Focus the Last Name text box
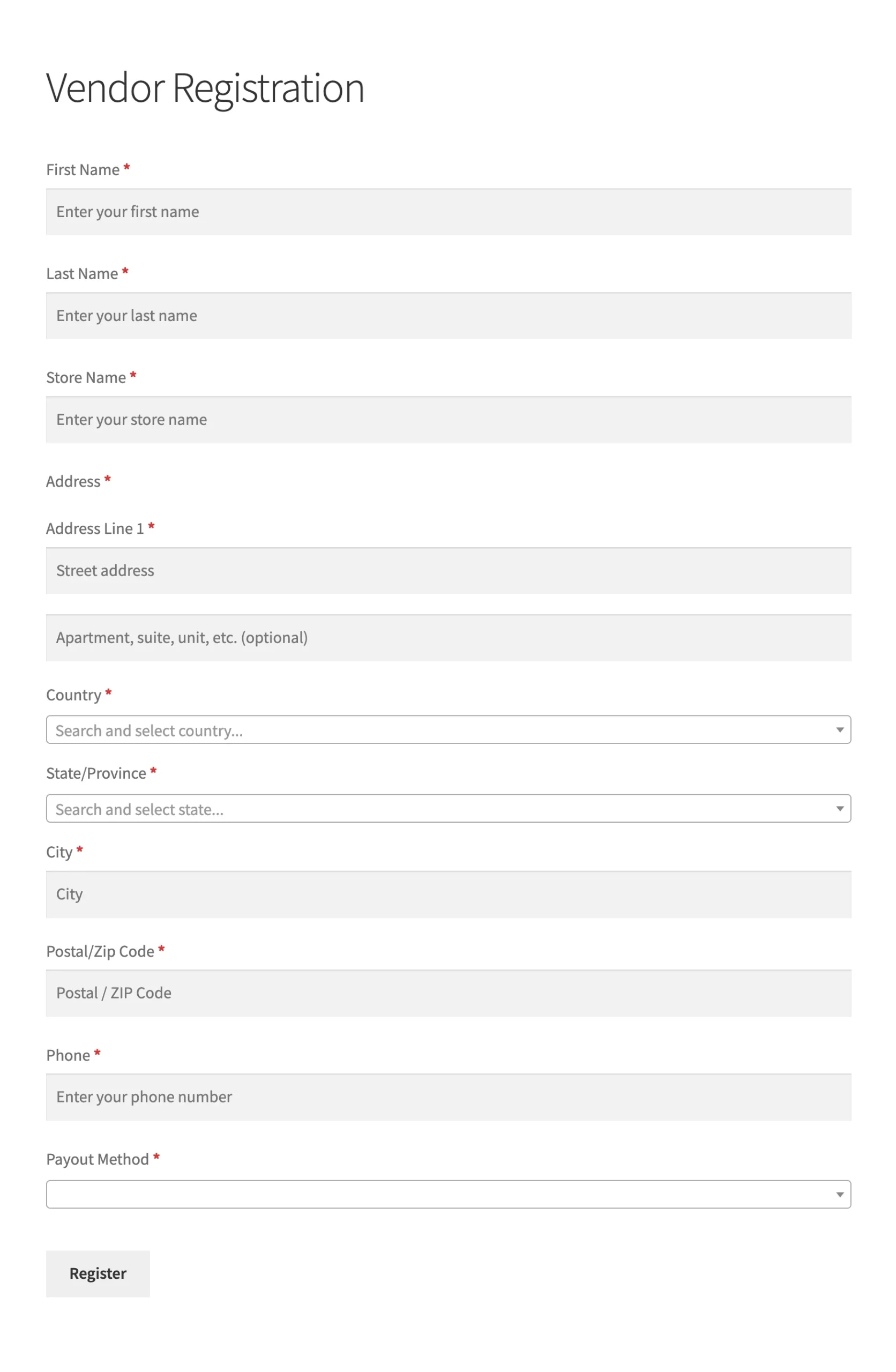The height and width of the screenshot is (1372, 896). click(448, 315)
